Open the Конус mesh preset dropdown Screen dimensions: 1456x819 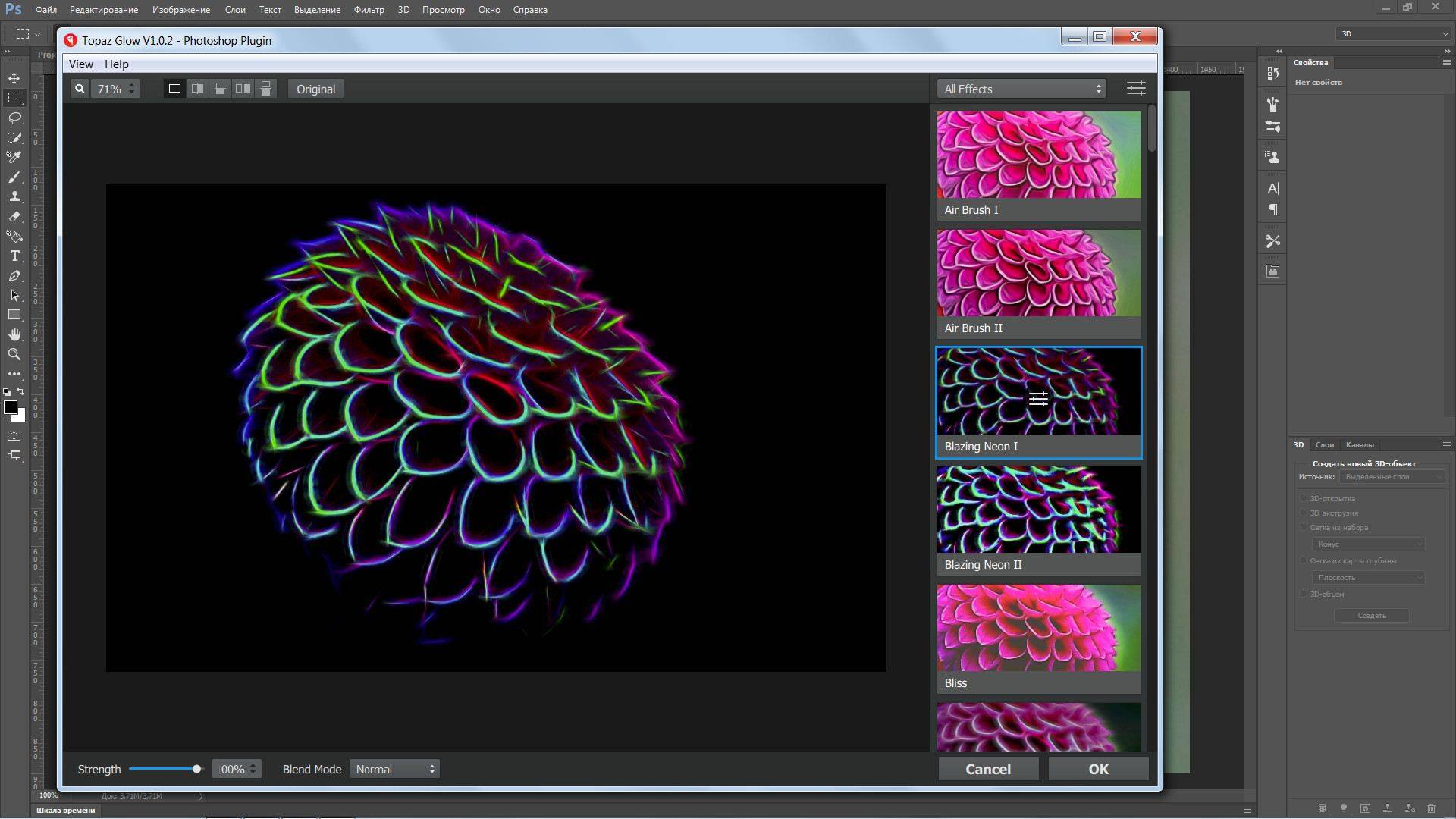click(1368, 544)
